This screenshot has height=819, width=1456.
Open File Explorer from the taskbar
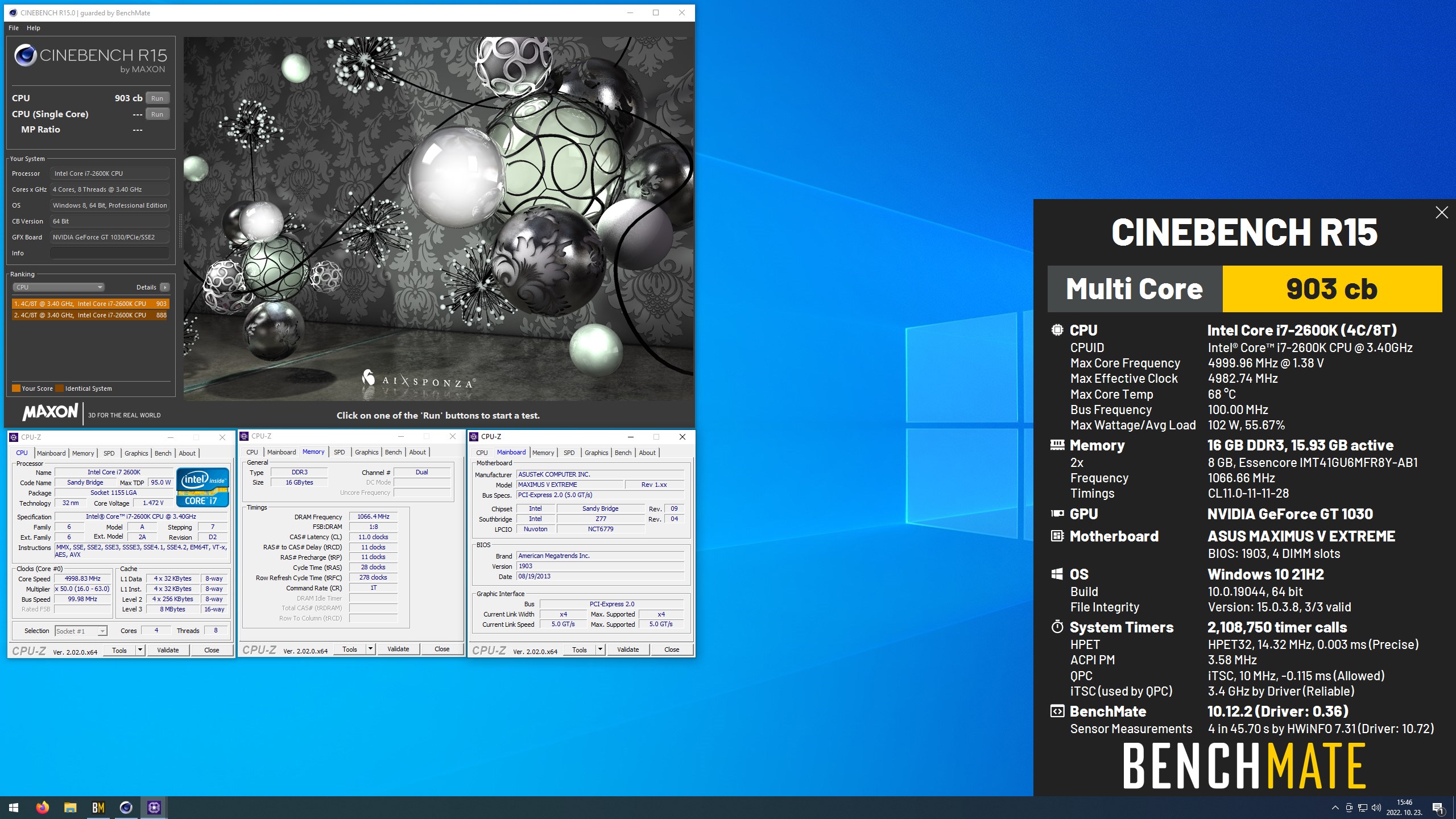pyautogui.click(x=70, y=808)
